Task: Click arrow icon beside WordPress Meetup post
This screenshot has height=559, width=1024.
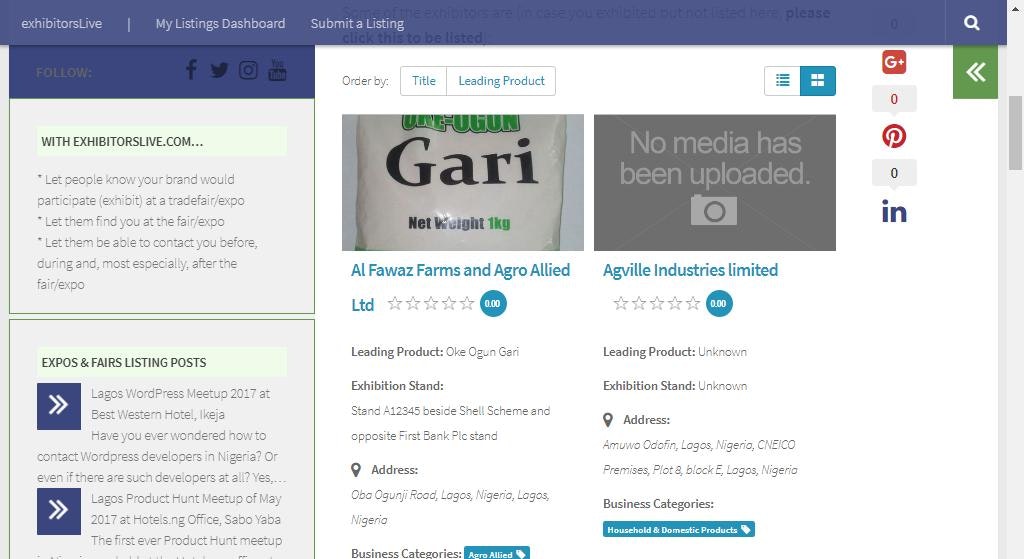Action: click(59, 406)
